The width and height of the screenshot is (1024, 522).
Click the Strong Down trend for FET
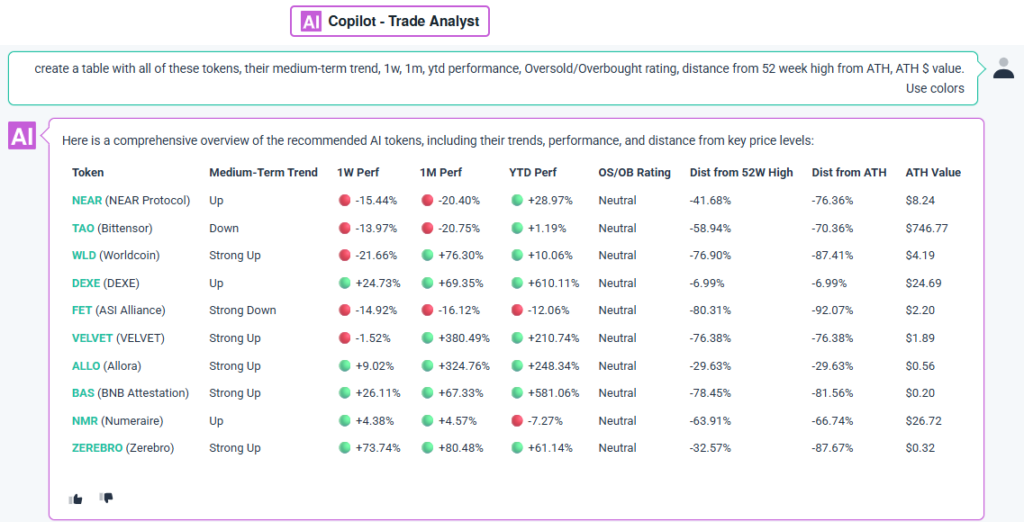(242, 310)
